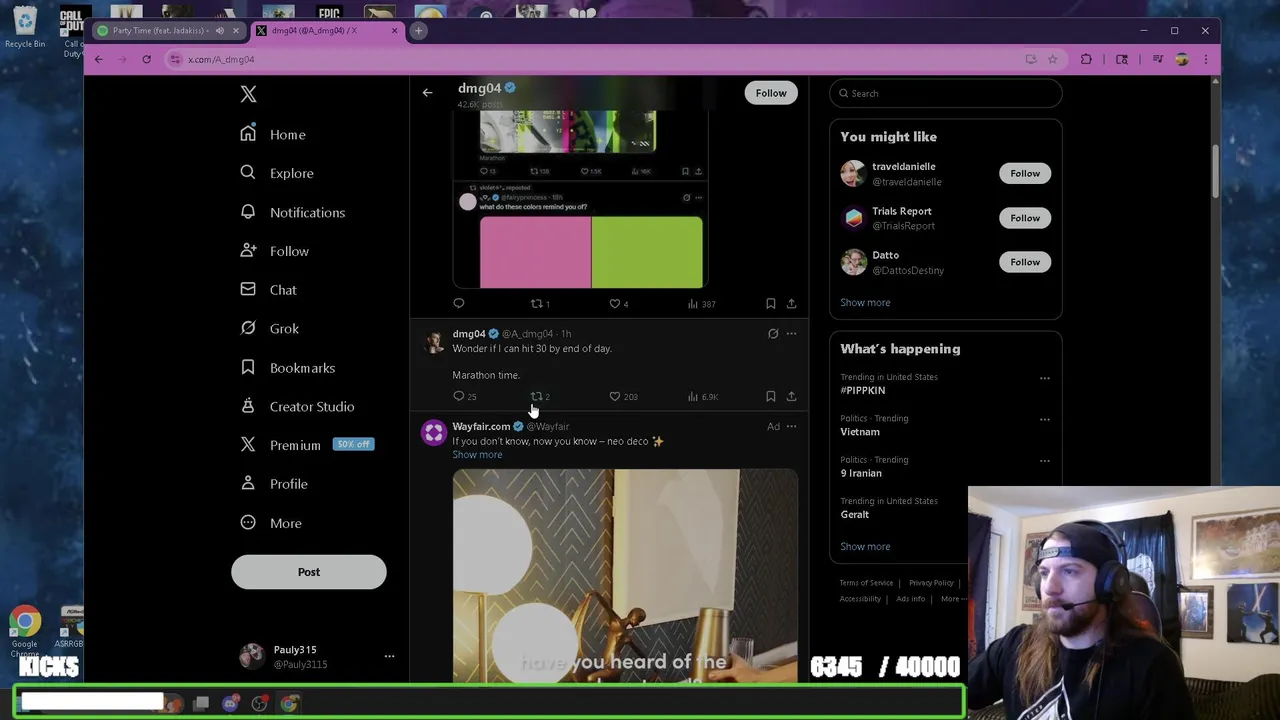Click the Search X field
The height and width of the screenshot is (720, 1280).
(x=945, y=93)
